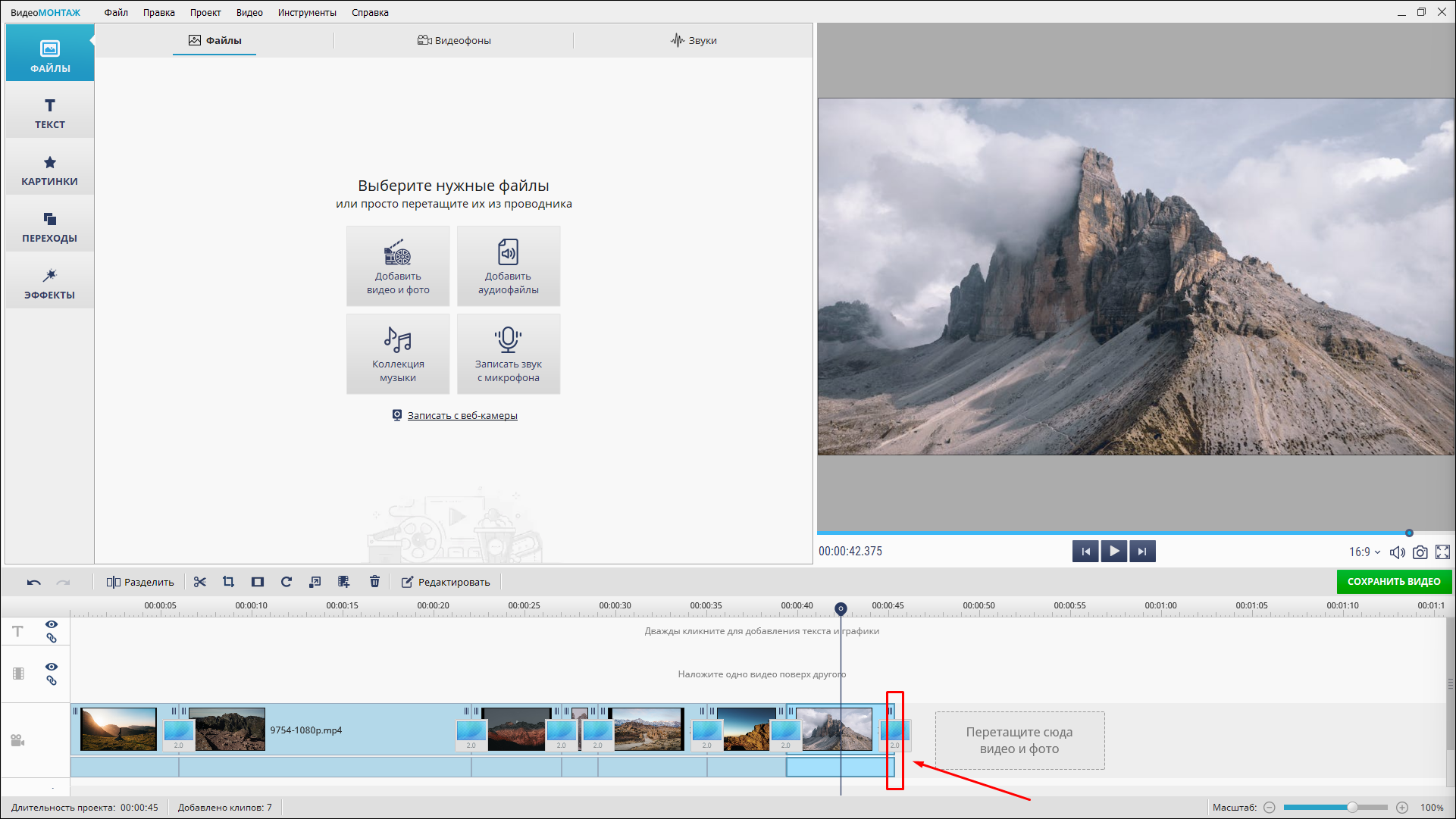Take a snapshot with camera icon
1456x819 pixels.
(1420, 552)
